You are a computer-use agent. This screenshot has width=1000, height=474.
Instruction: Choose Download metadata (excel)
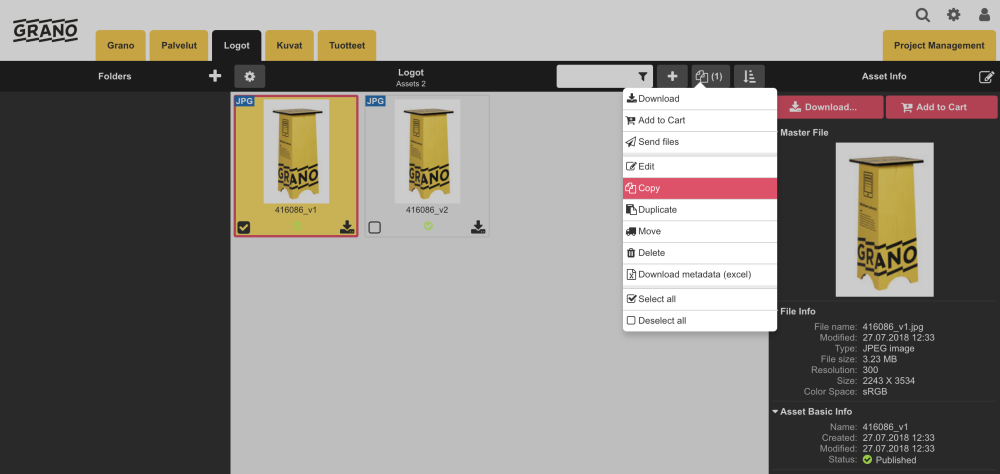(700, 275)
